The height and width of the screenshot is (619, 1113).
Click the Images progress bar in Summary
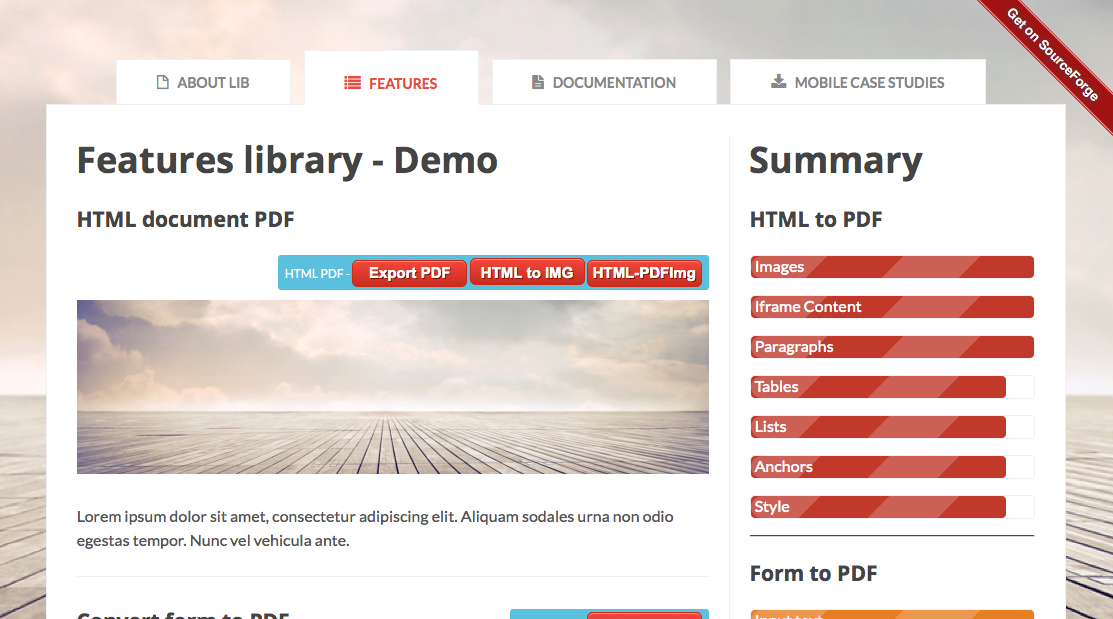pyautogui.click(x=892, y=267)
